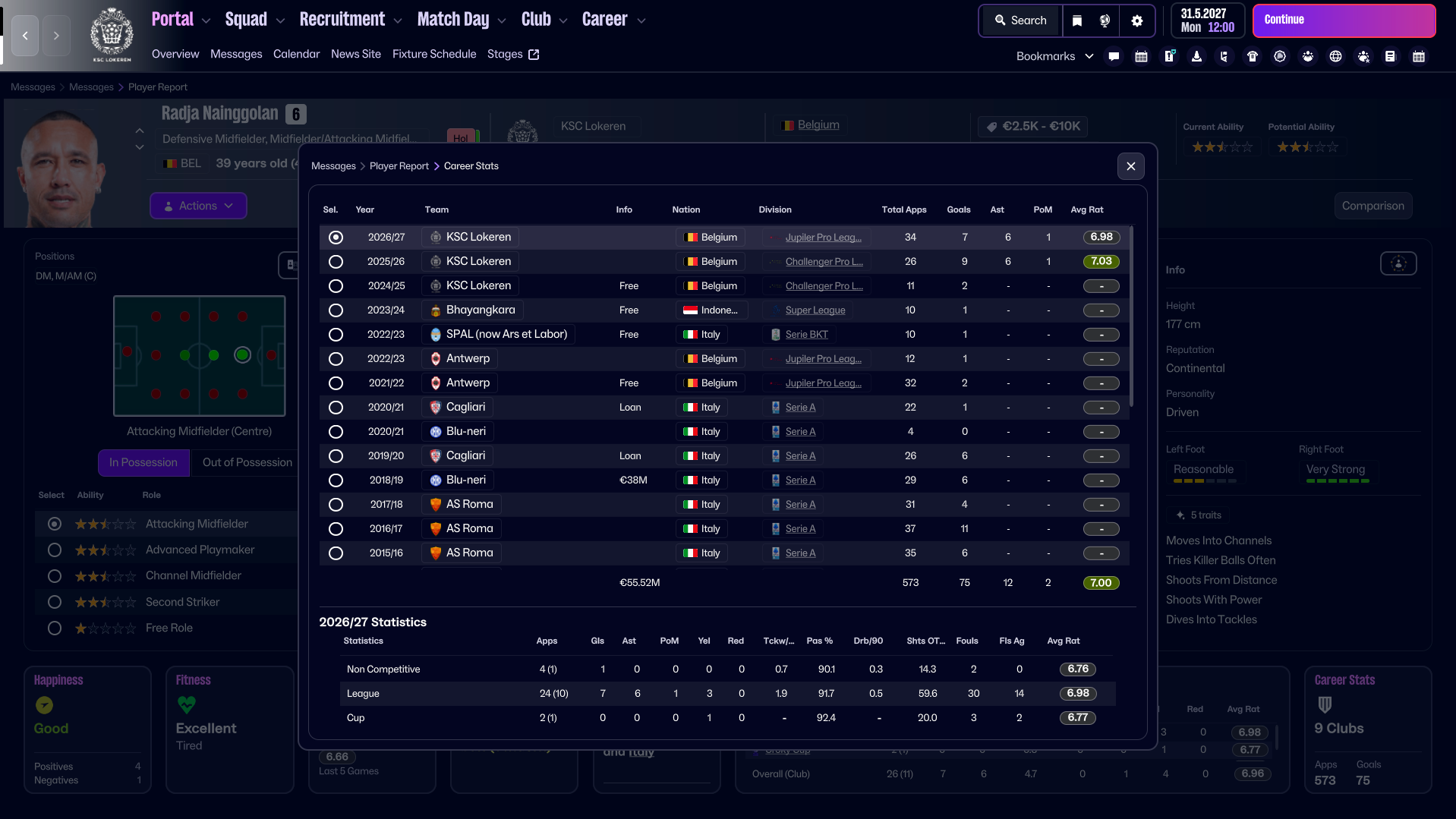
Task: Open the training cone bookmark icon
Action: (x=1196, y=56)
